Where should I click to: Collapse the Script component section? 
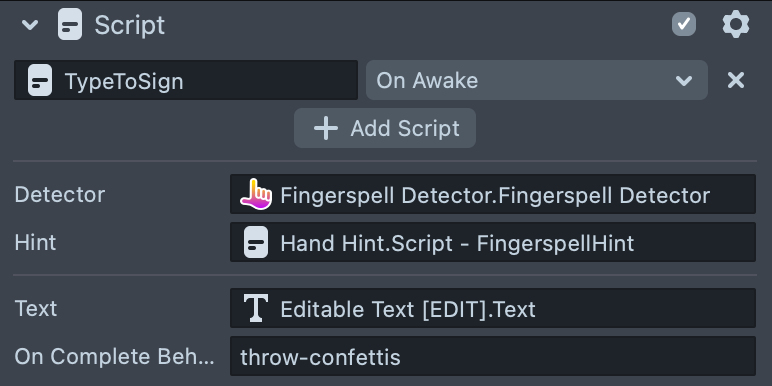click(x=30, y=25)
